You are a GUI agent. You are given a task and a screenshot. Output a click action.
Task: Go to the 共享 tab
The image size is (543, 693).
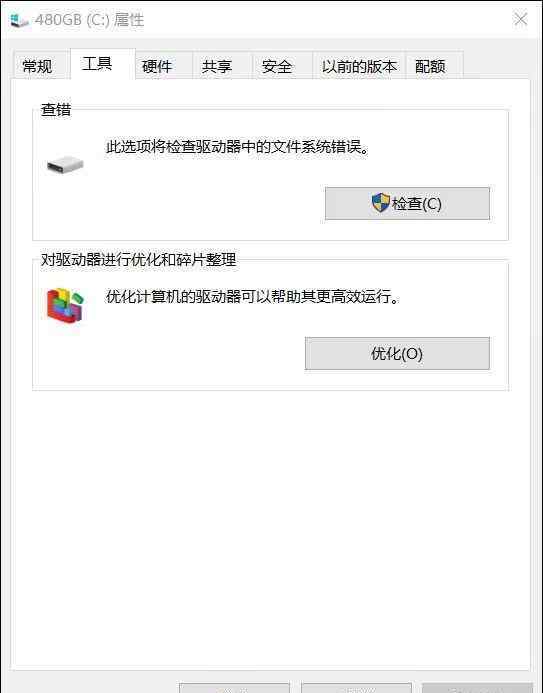(217, 66)
